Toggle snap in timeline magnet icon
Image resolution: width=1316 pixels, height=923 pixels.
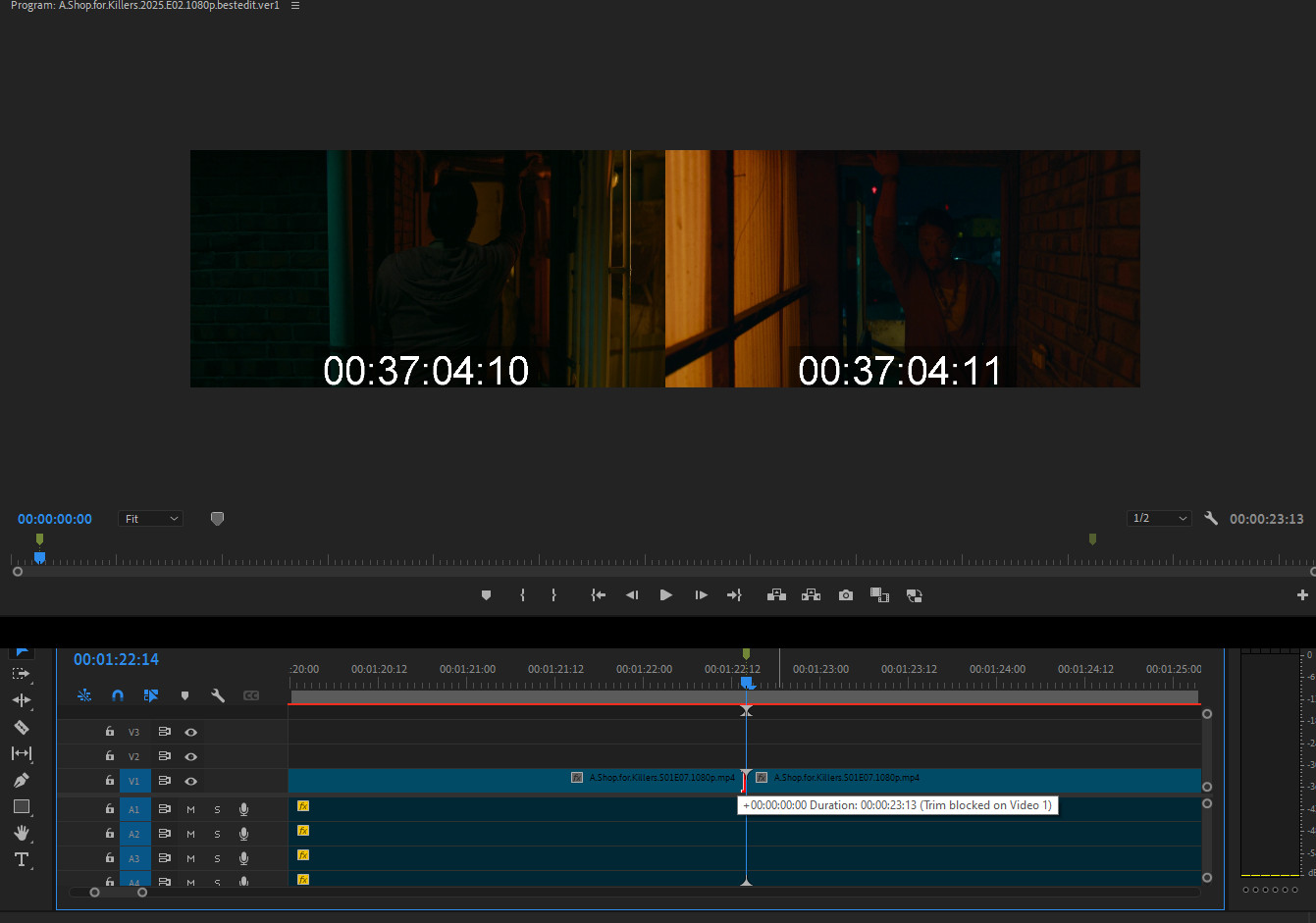118,695
